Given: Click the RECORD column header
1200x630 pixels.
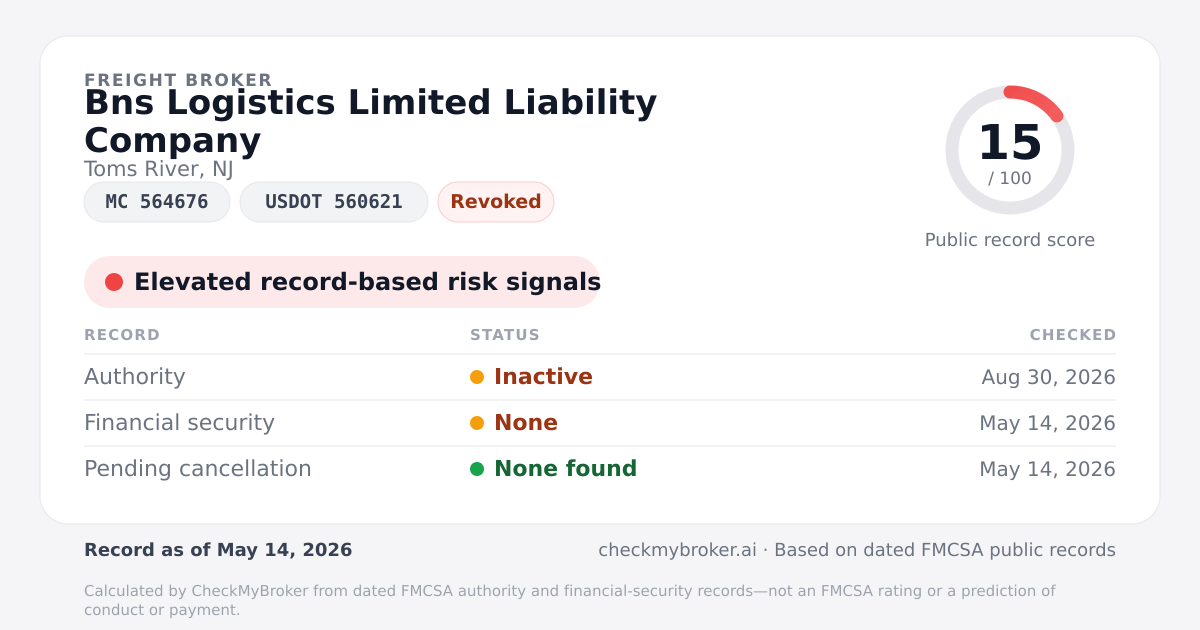Looking at the screenshot, I should (122, 335).
